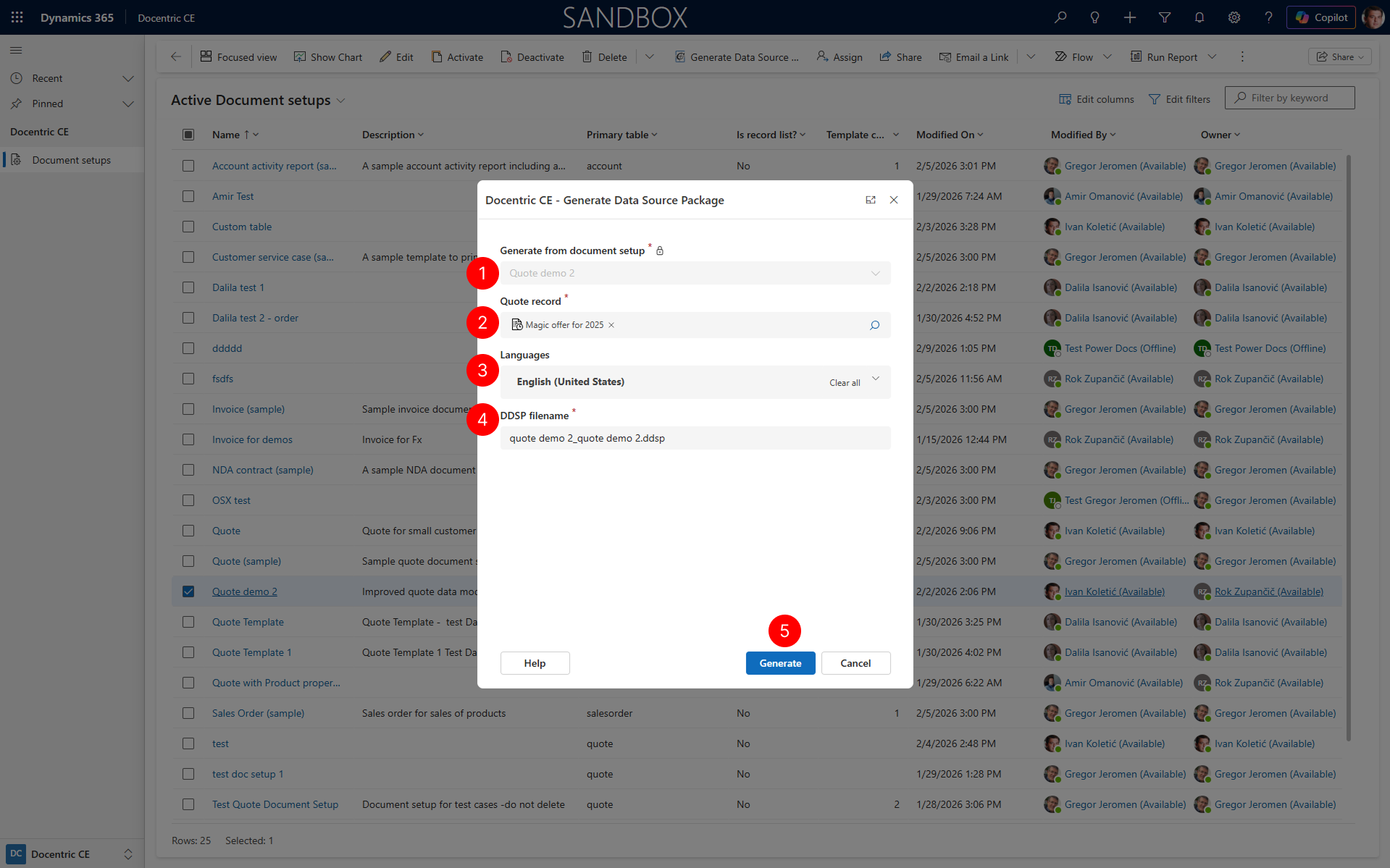Open the Delete split dropdown arrow
Image resolution: width=1390 pixels, height=868 pixels.
pos(650,56)
